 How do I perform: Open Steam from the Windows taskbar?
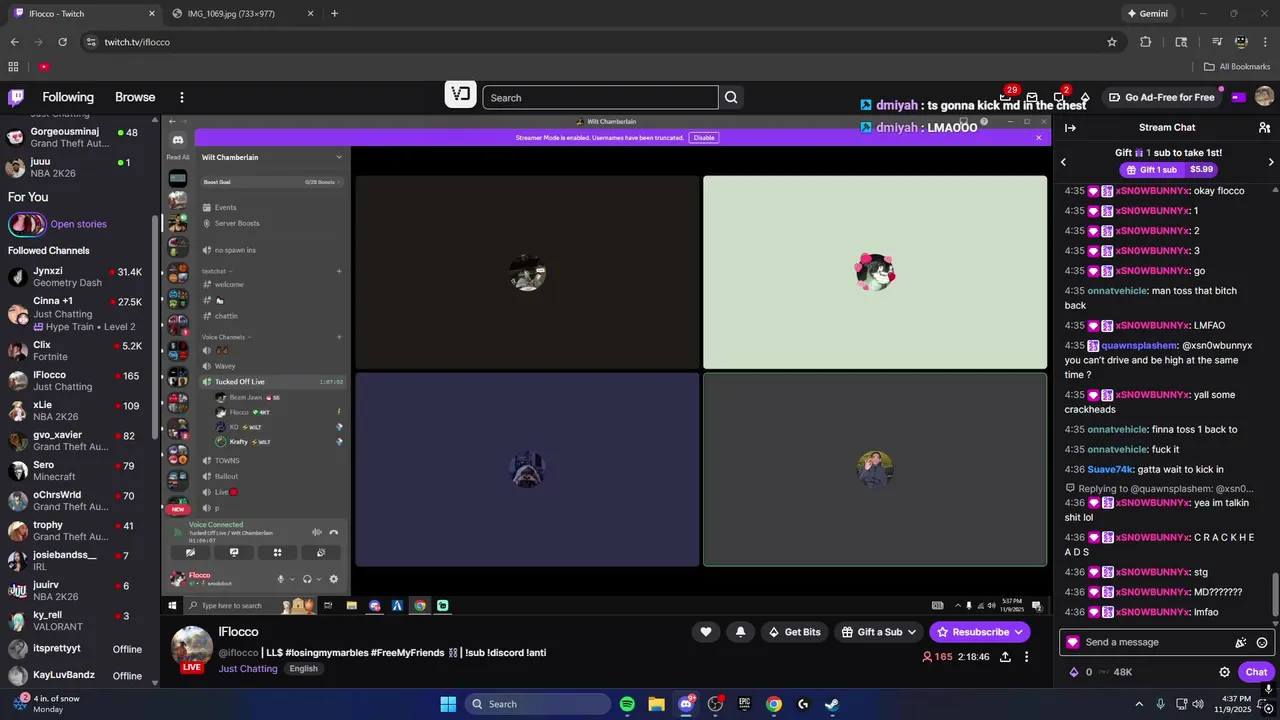(x=832, y=704)
